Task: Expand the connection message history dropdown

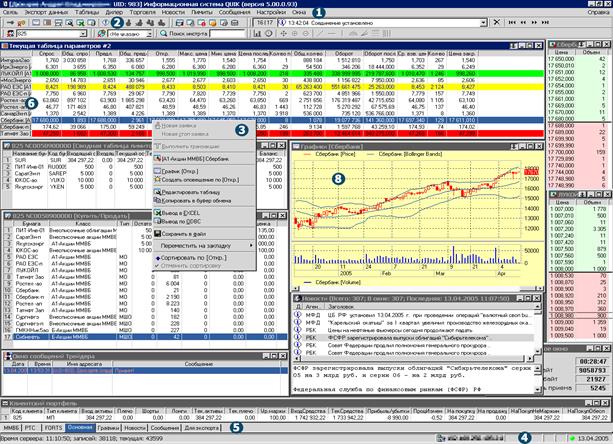Action: (x=484, y=23)
